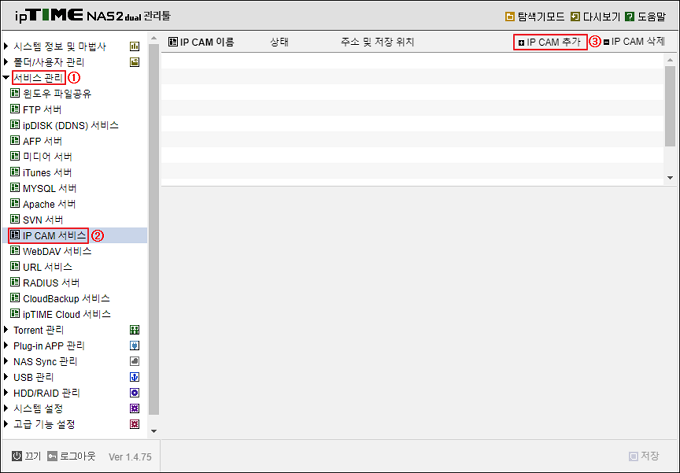Click the icon beside NAS Sync 관리
Viewport: 680px width, 473px height.
134,361
